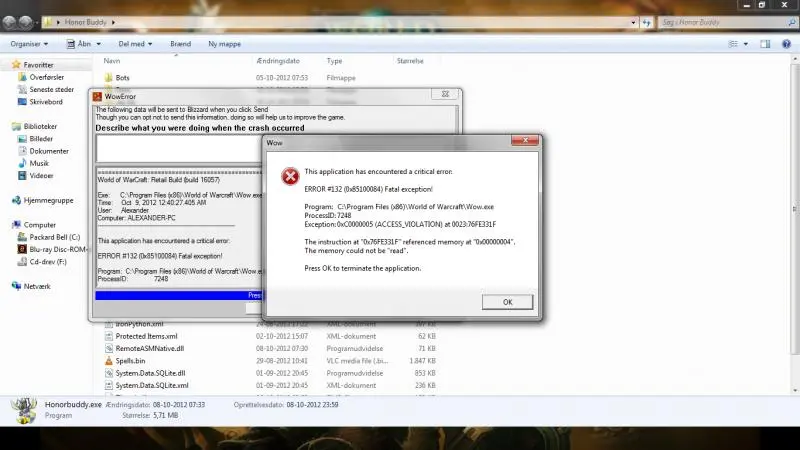Open the Packard Bell (C:) drive

pyautogui.click(x=55, y=237)
